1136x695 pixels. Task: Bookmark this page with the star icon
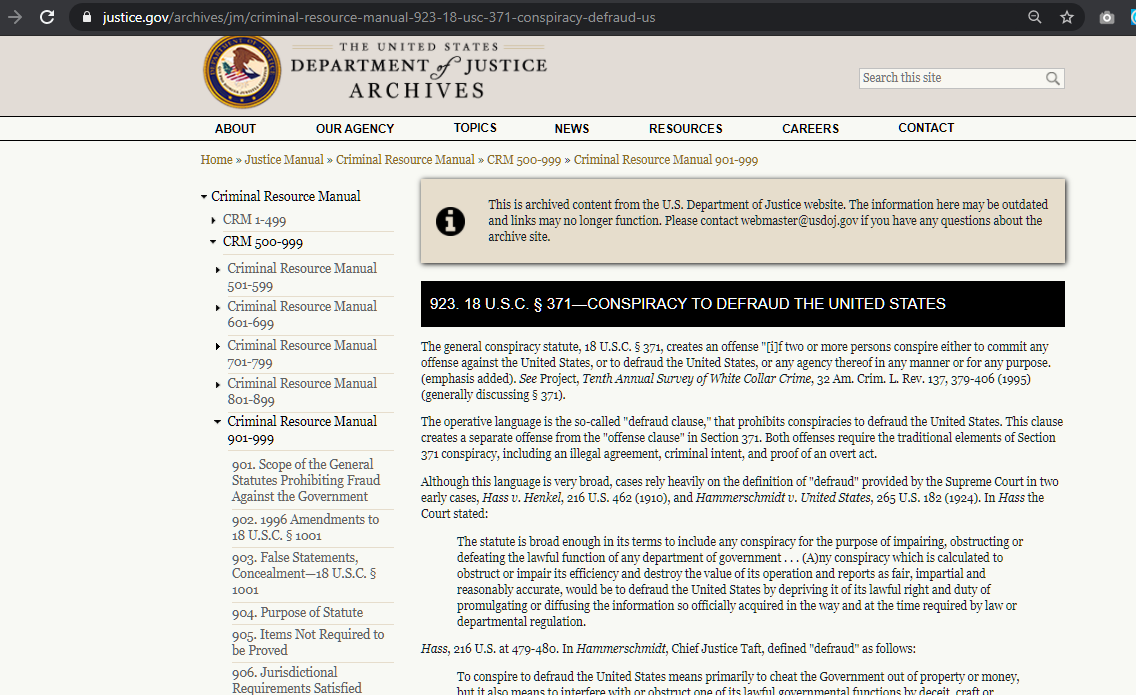tap(1067, 17)
